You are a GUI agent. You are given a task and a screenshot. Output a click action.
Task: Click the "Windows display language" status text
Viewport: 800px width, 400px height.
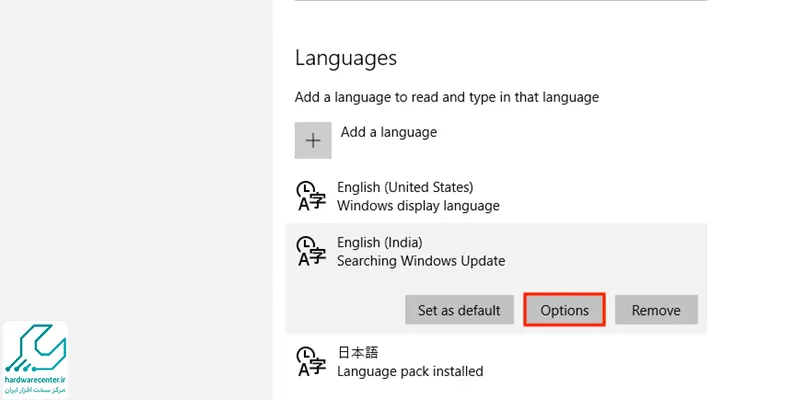418,206
